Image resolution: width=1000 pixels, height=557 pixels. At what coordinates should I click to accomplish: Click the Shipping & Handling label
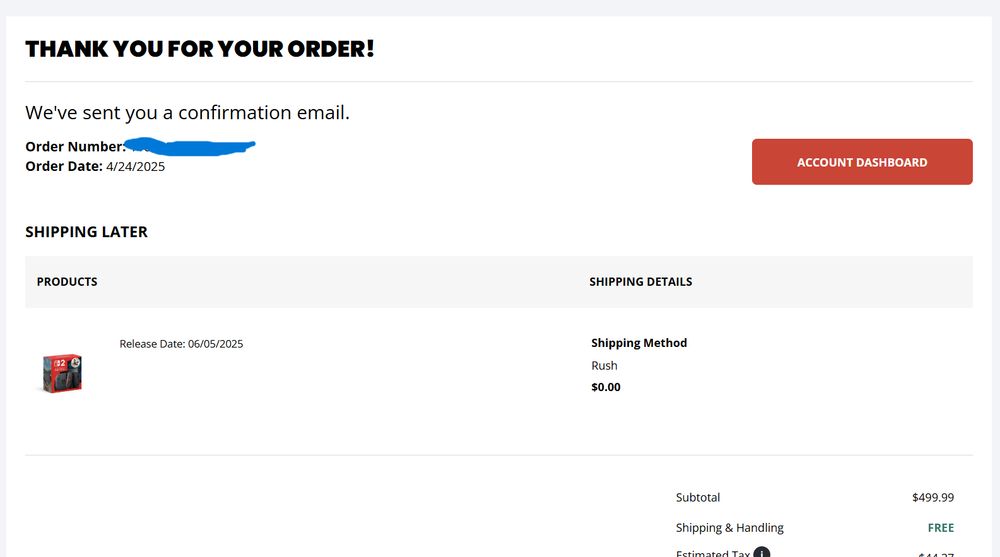coord(730,528)
